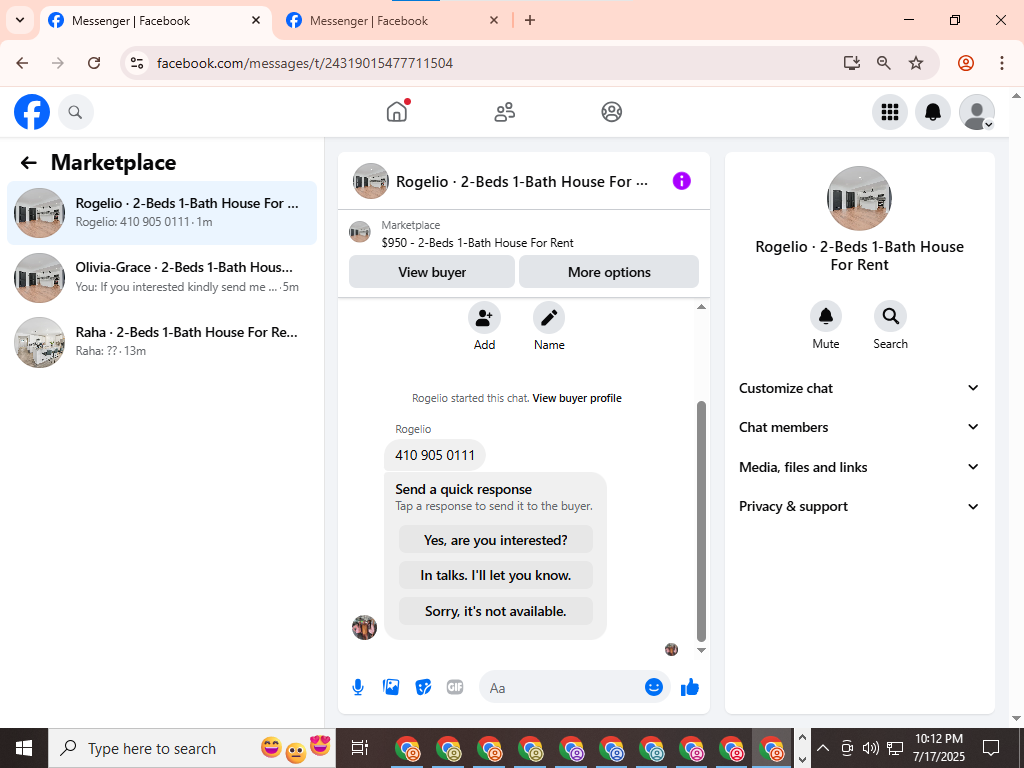Navigate back in Chrome
Viewport: 1024px width, 768px height.
(x=22, y=63)
